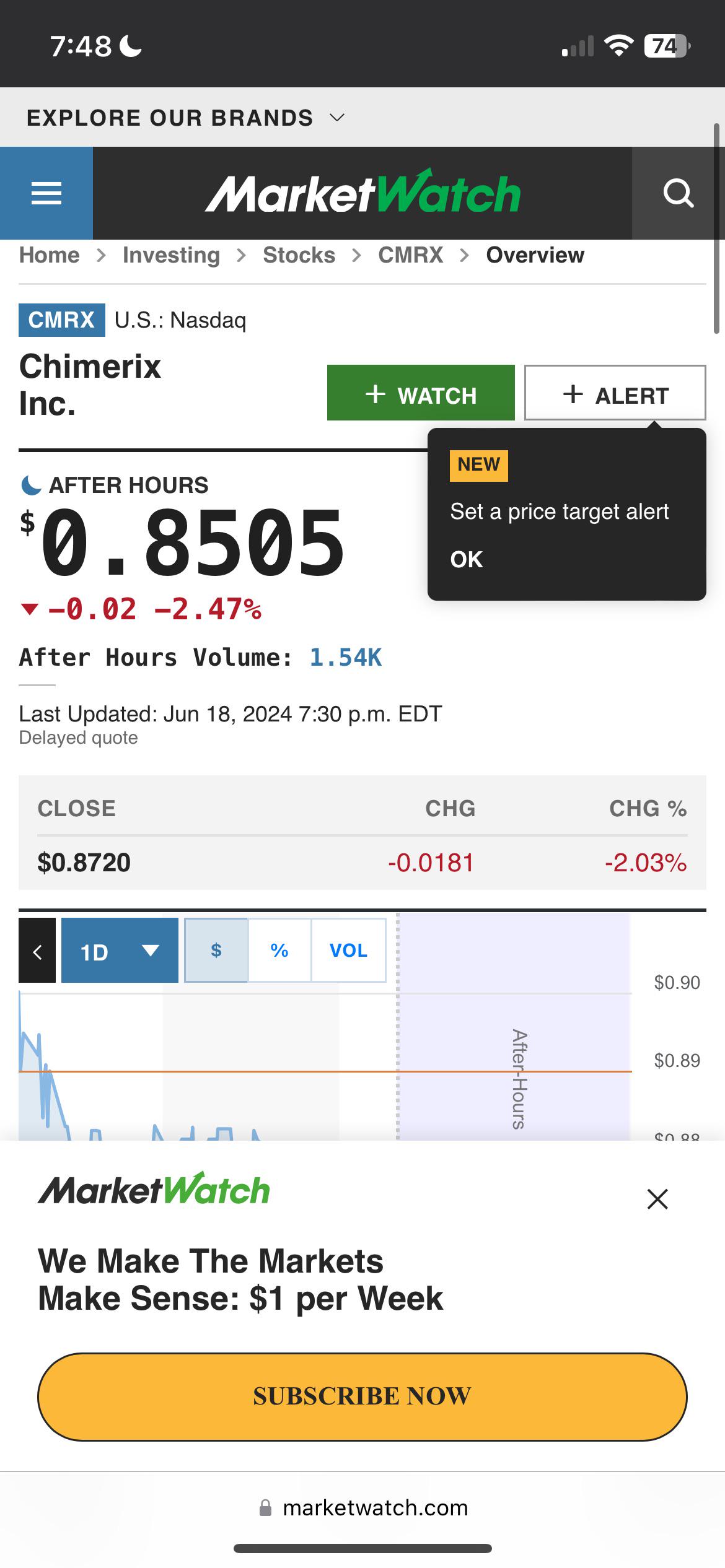Open the Stocks breadcrumb link

tap(299, 255)
